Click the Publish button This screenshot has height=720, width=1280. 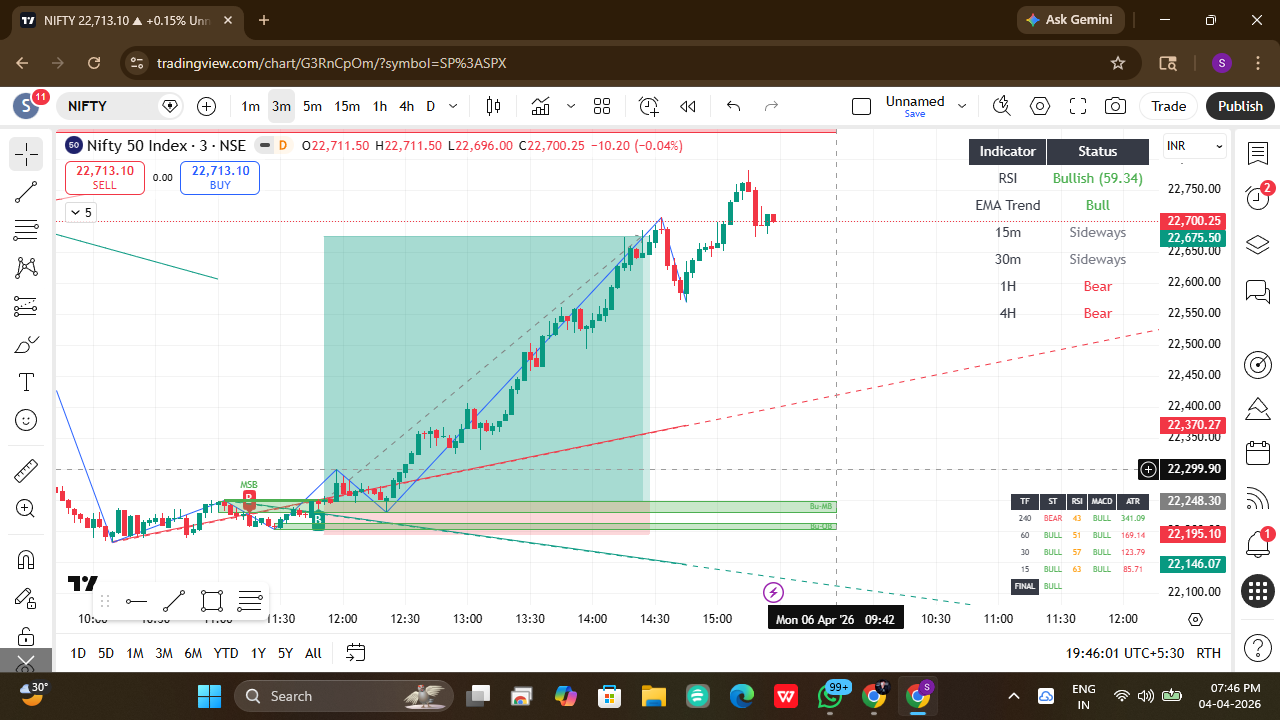click(1240, 106)
